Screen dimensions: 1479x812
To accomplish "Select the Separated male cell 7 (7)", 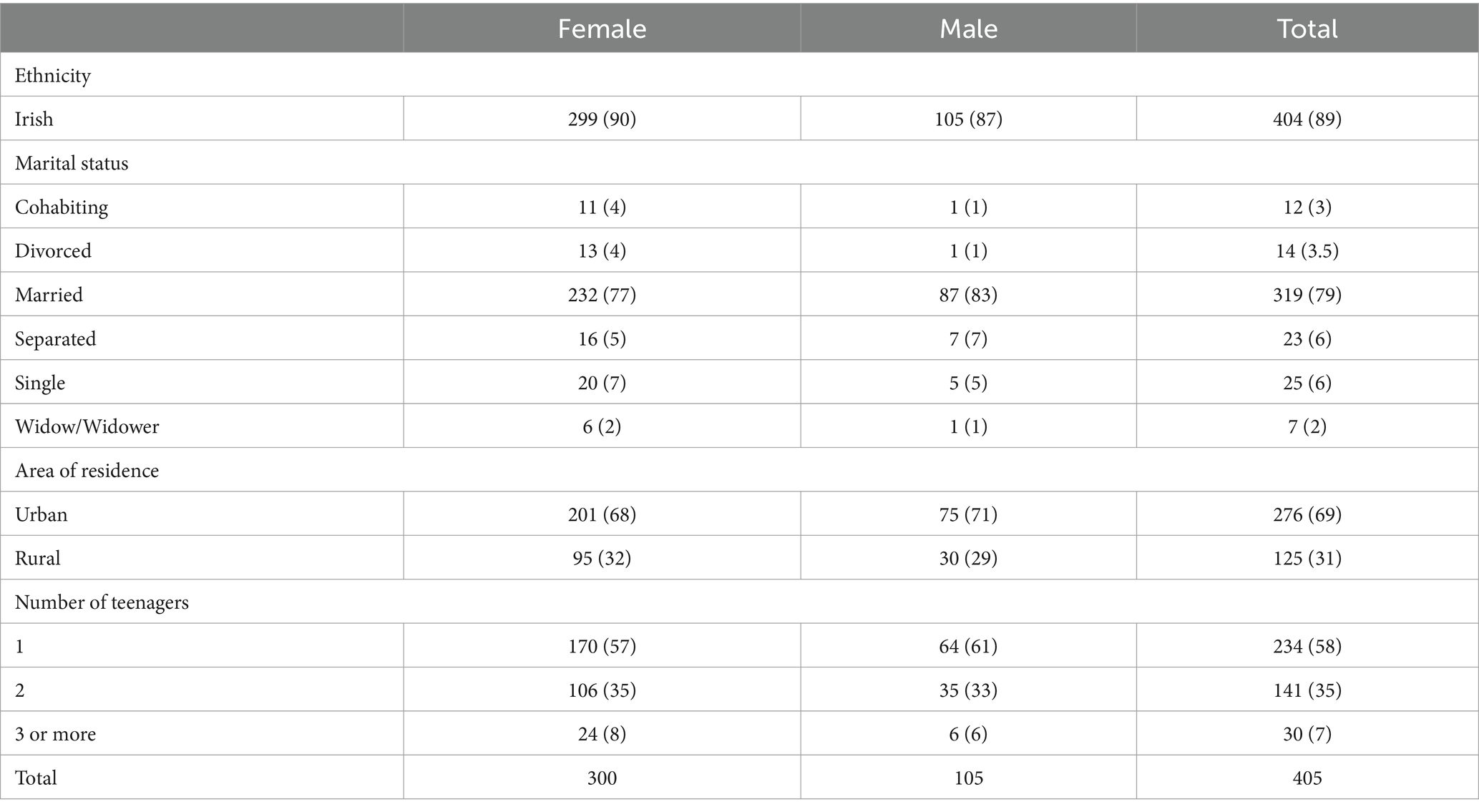I will pyautogui.click(x=968, y=339).
